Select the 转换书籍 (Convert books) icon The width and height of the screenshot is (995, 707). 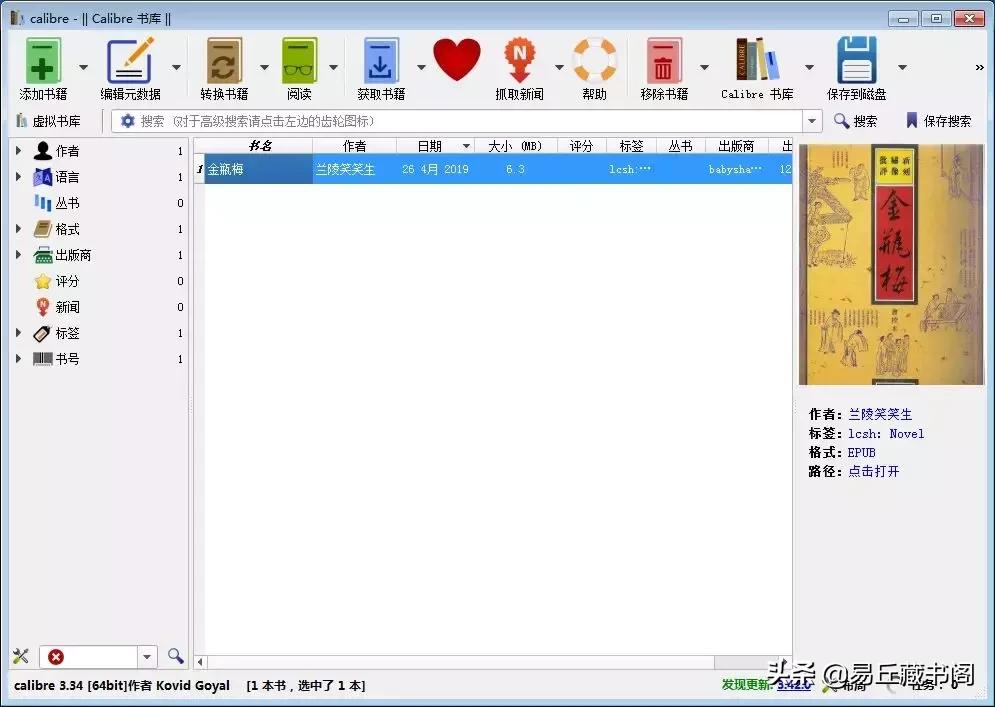pyautogui.click(x=224, y=62)
